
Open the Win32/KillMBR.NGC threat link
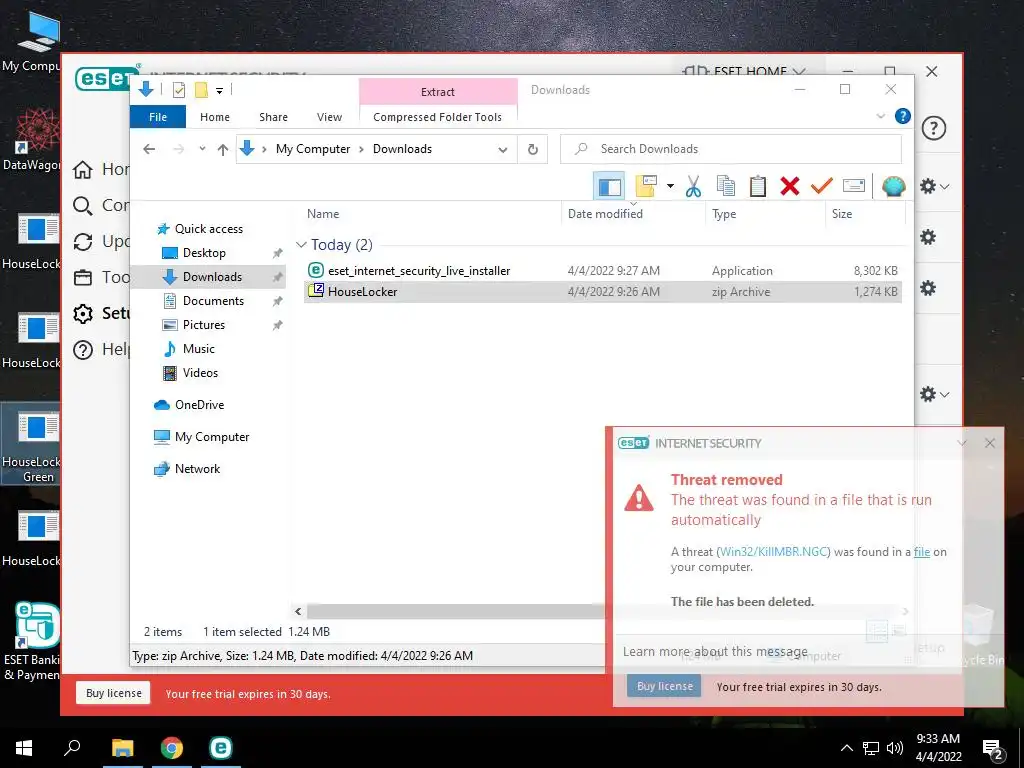click(x=774, y=552)
